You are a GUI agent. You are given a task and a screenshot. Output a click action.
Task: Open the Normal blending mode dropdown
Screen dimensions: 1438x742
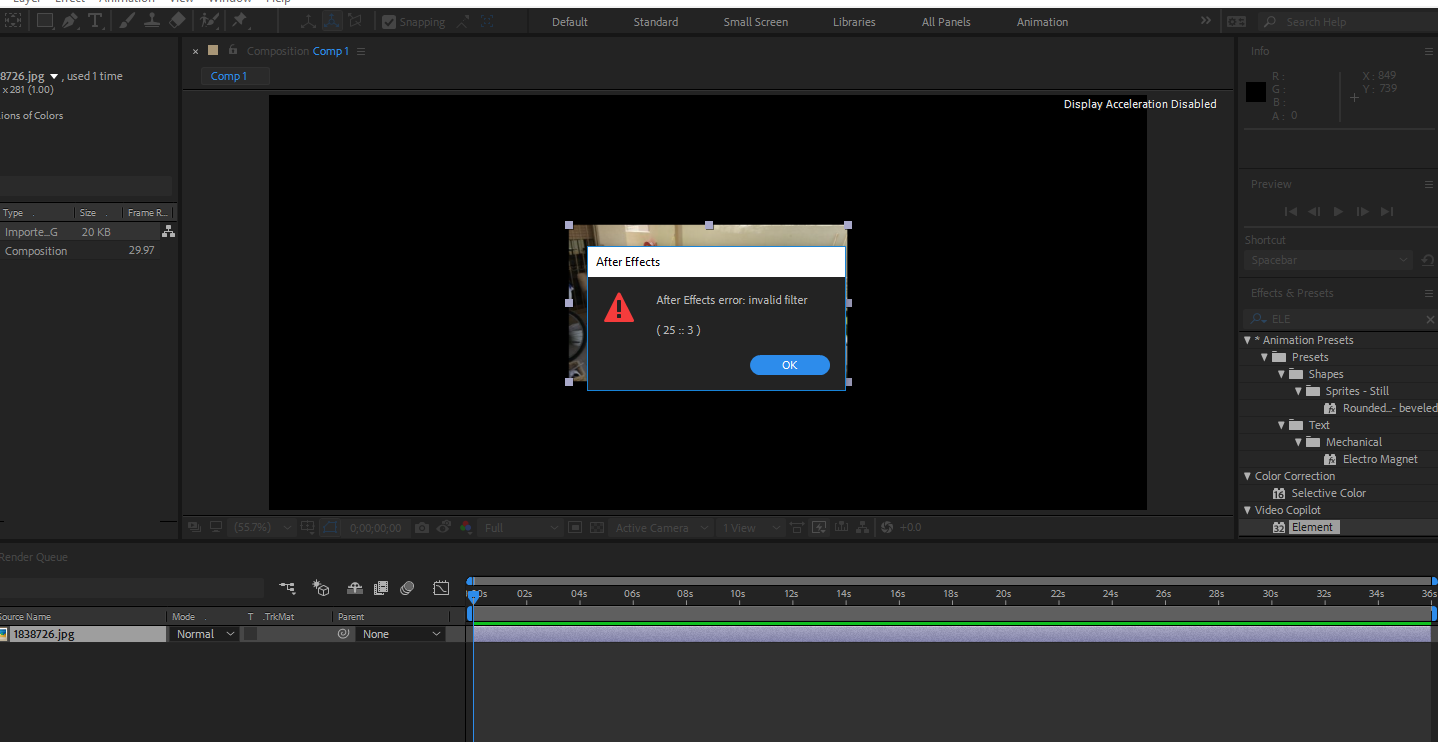204,634
